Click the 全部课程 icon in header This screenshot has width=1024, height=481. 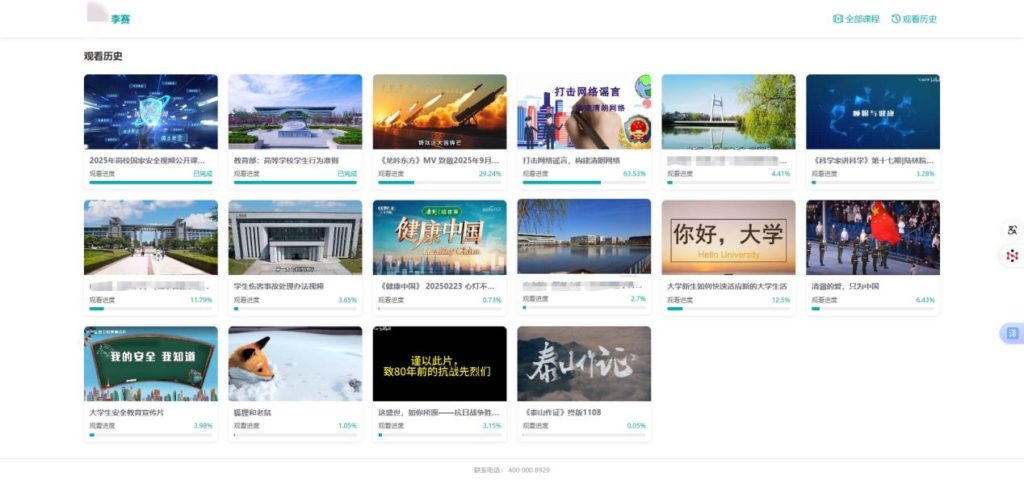coord(838,19)
